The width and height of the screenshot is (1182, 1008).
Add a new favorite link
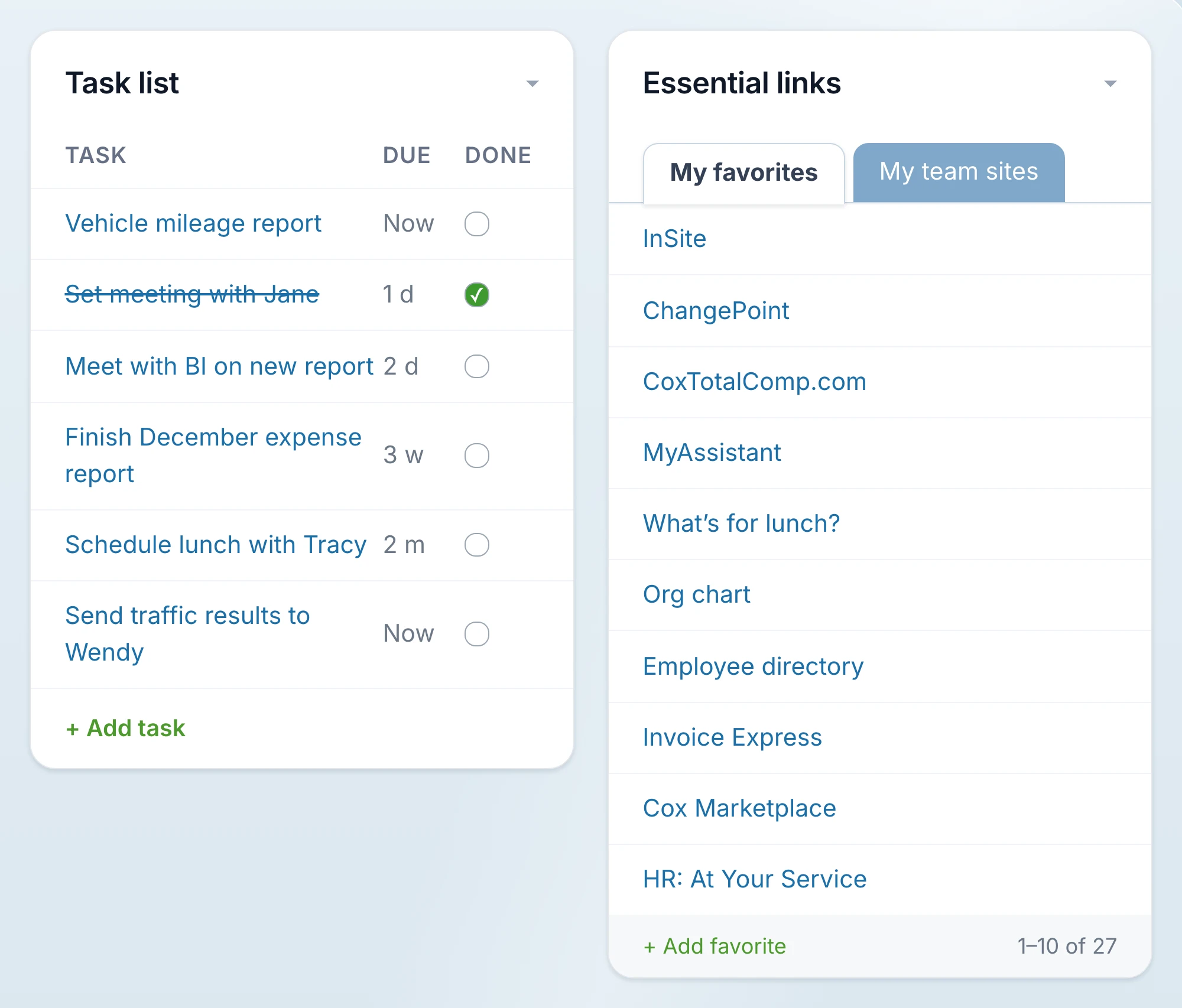click(715, 946)
